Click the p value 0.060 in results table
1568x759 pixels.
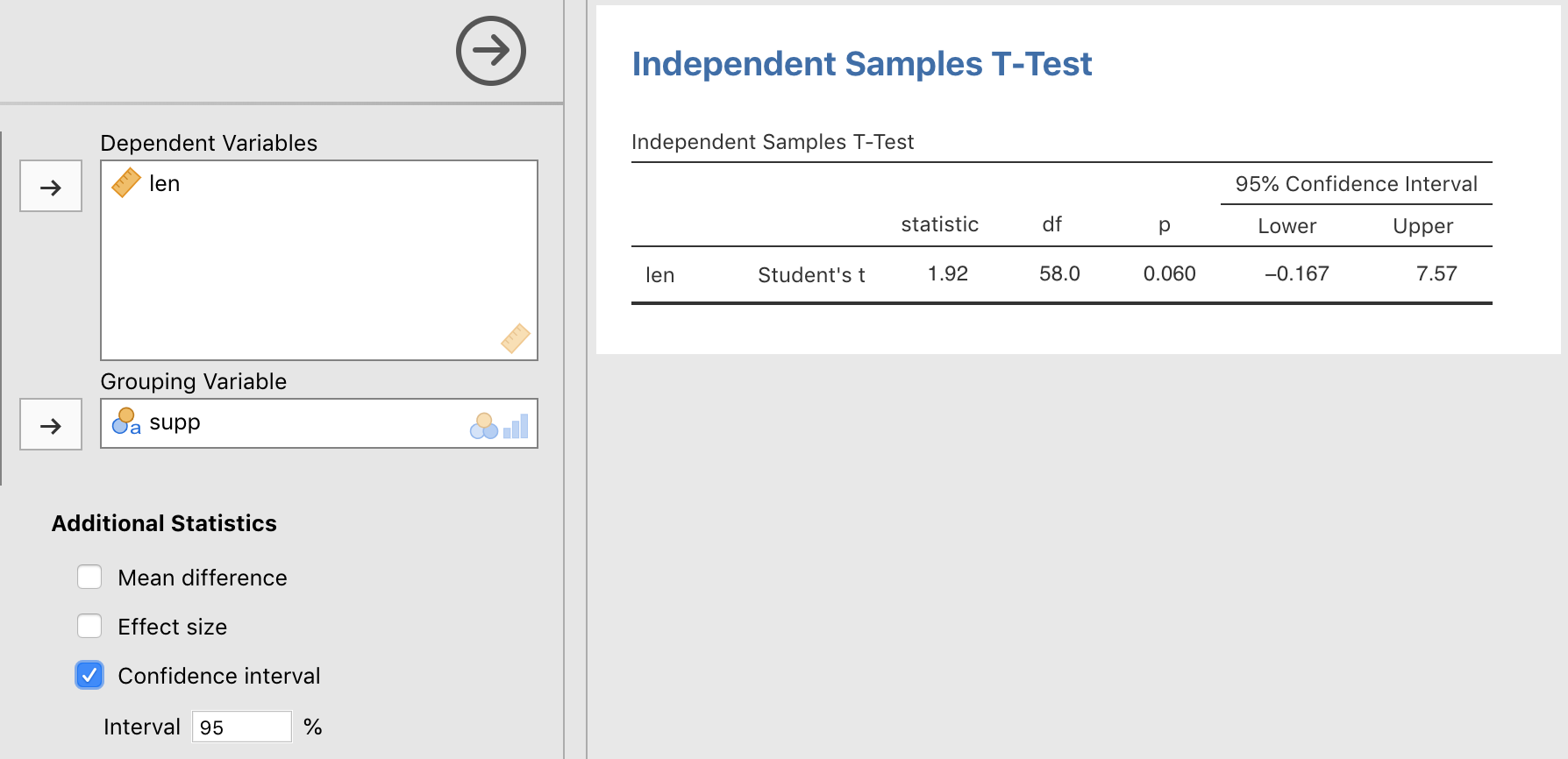click(1169, 274)
